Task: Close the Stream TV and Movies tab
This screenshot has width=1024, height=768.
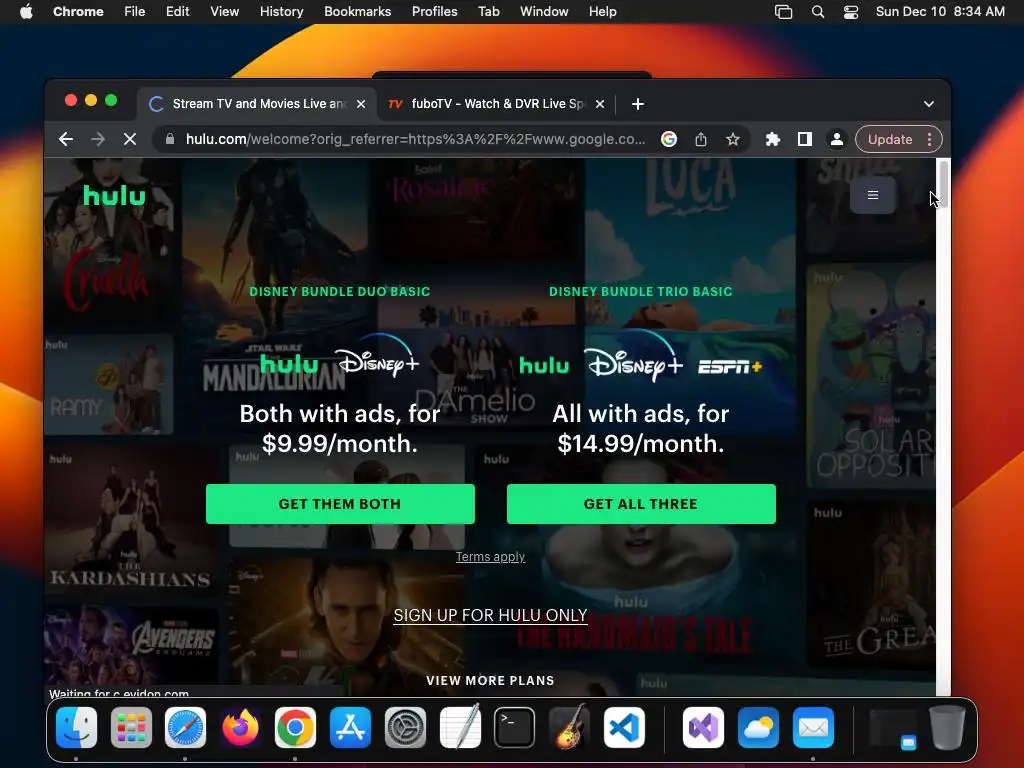Action: [360, 104]
